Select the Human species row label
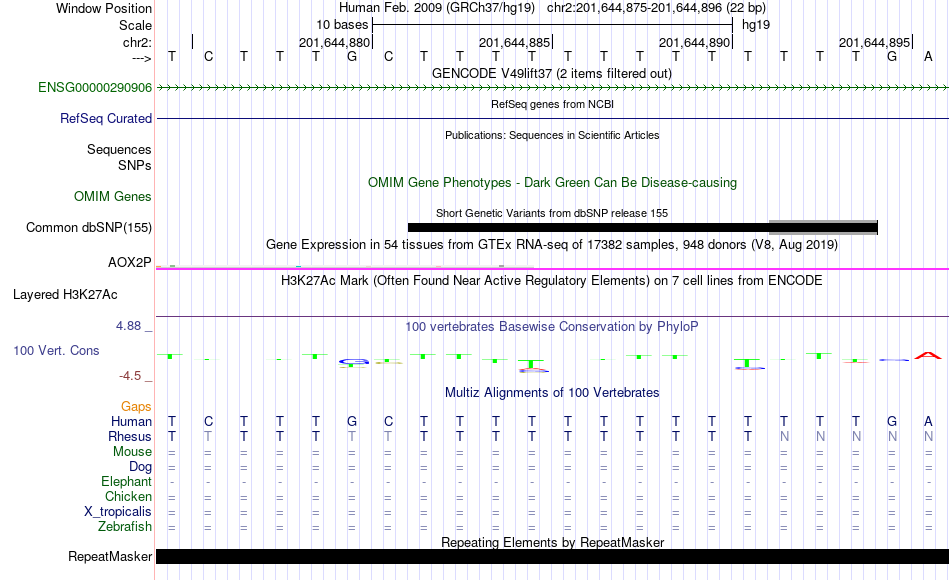Image resolution: width=950 pixels, height=580 pixels. coord(131,422)
